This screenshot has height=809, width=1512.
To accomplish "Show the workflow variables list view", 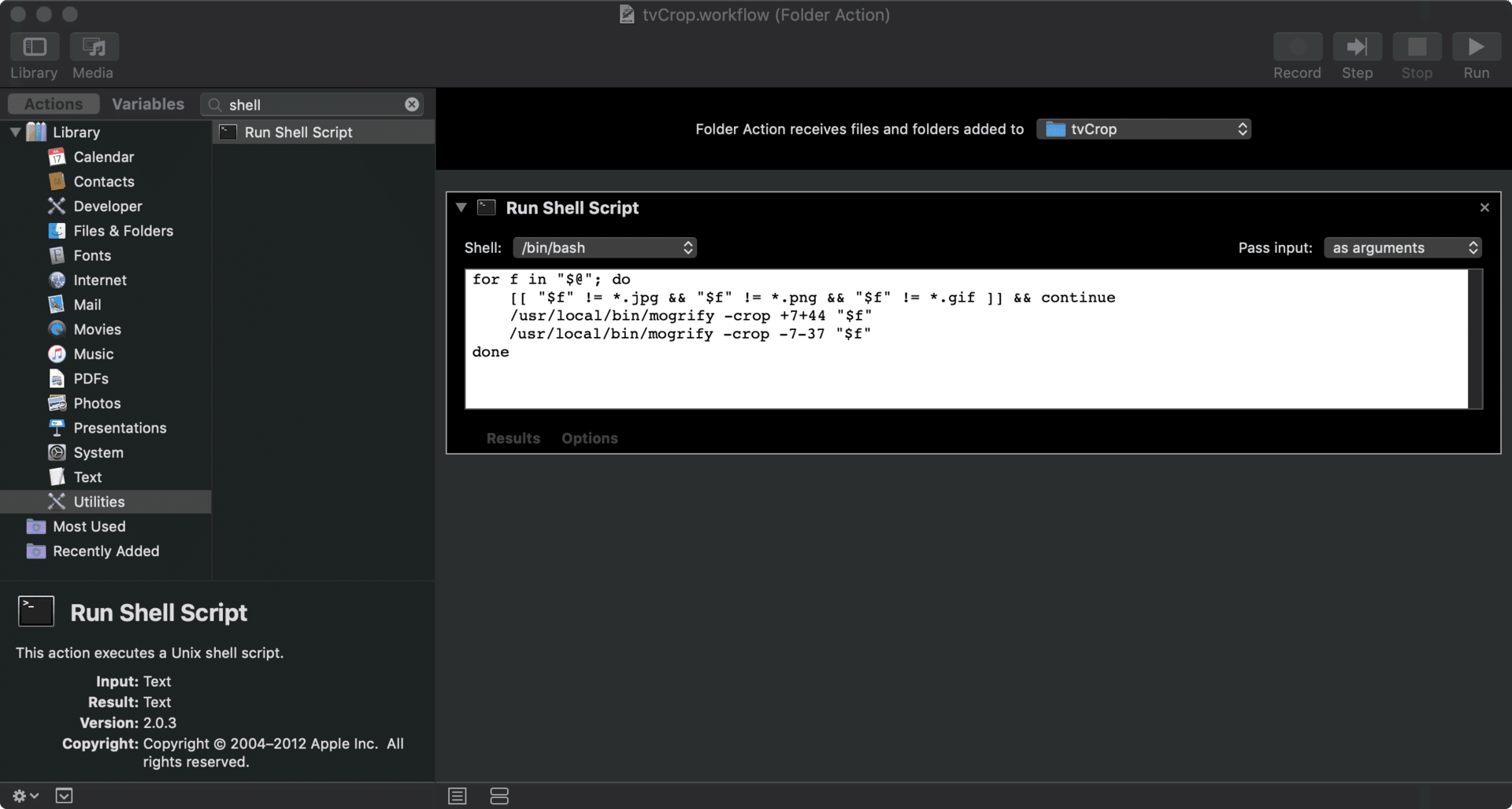I will [x=499, y=796].
